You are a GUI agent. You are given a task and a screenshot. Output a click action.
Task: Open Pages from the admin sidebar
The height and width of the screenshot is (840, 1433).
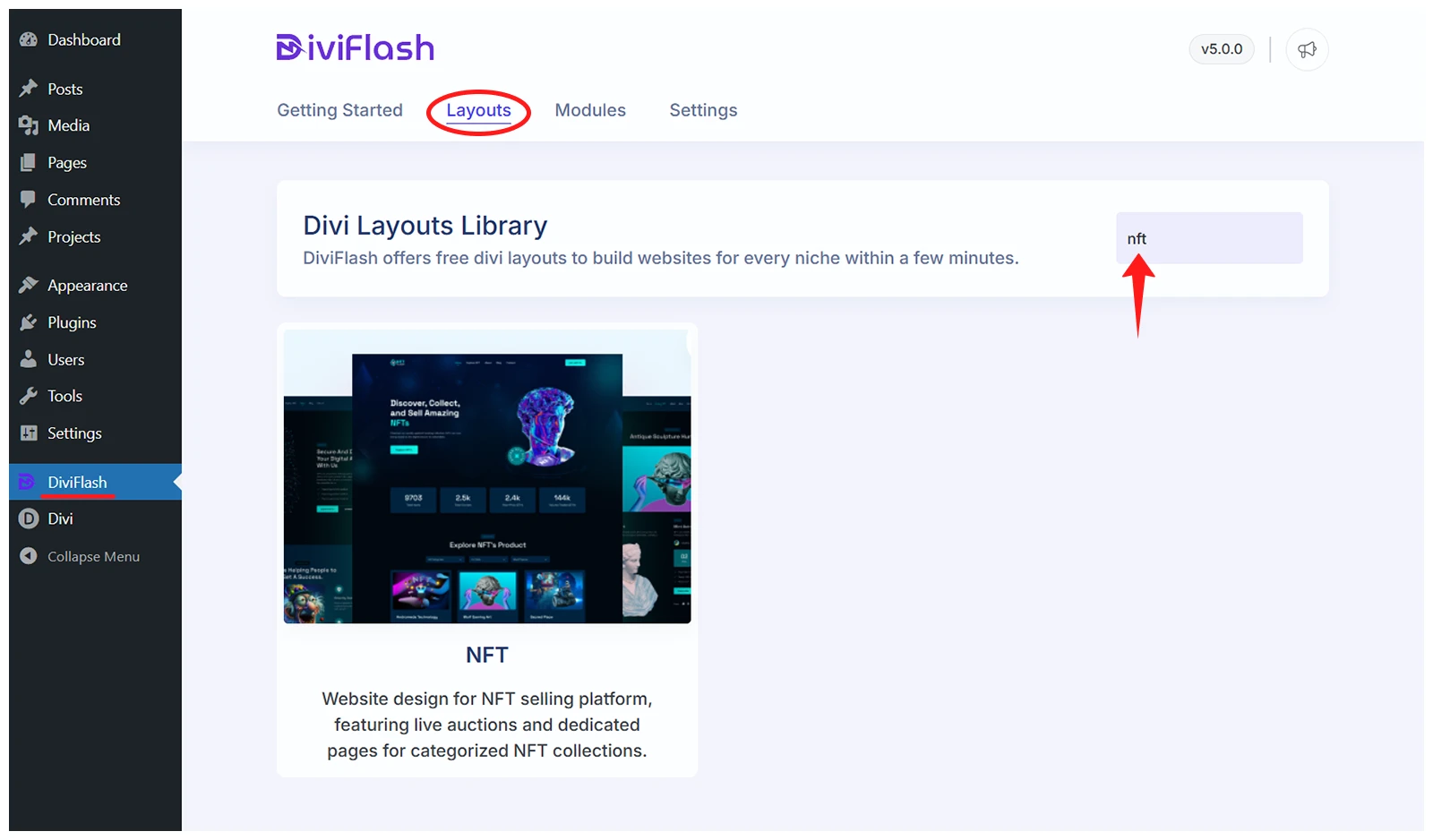pyautogui.click(x=67, y=162)
